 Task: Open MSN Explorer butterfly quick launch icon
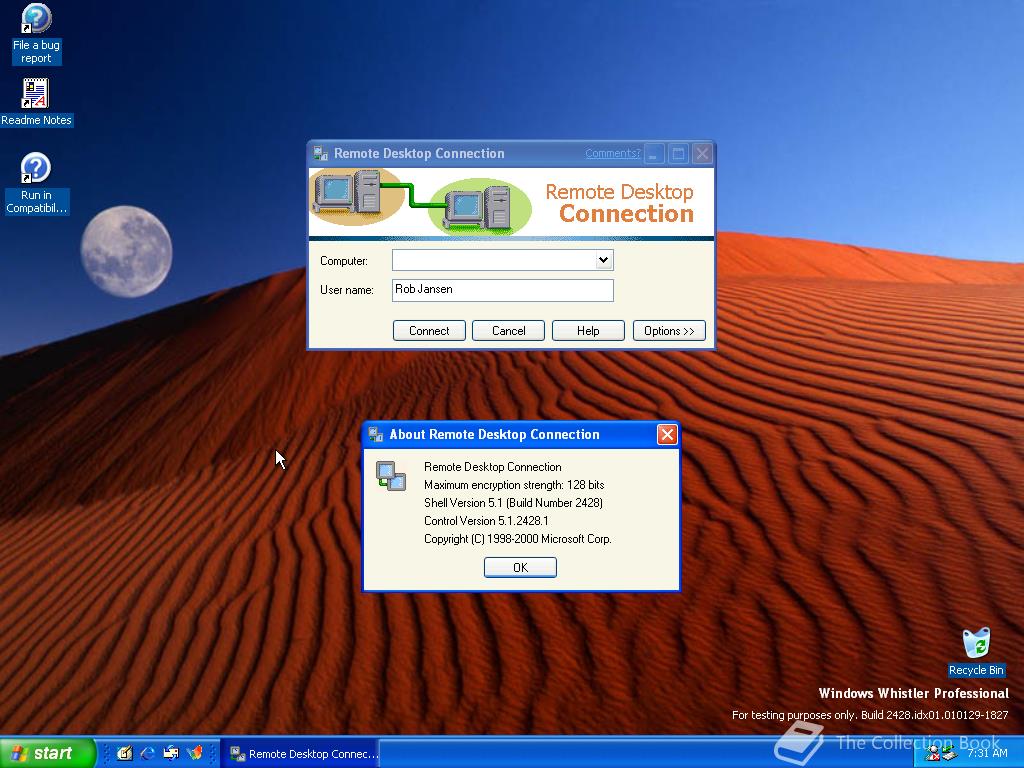point(195,753)
